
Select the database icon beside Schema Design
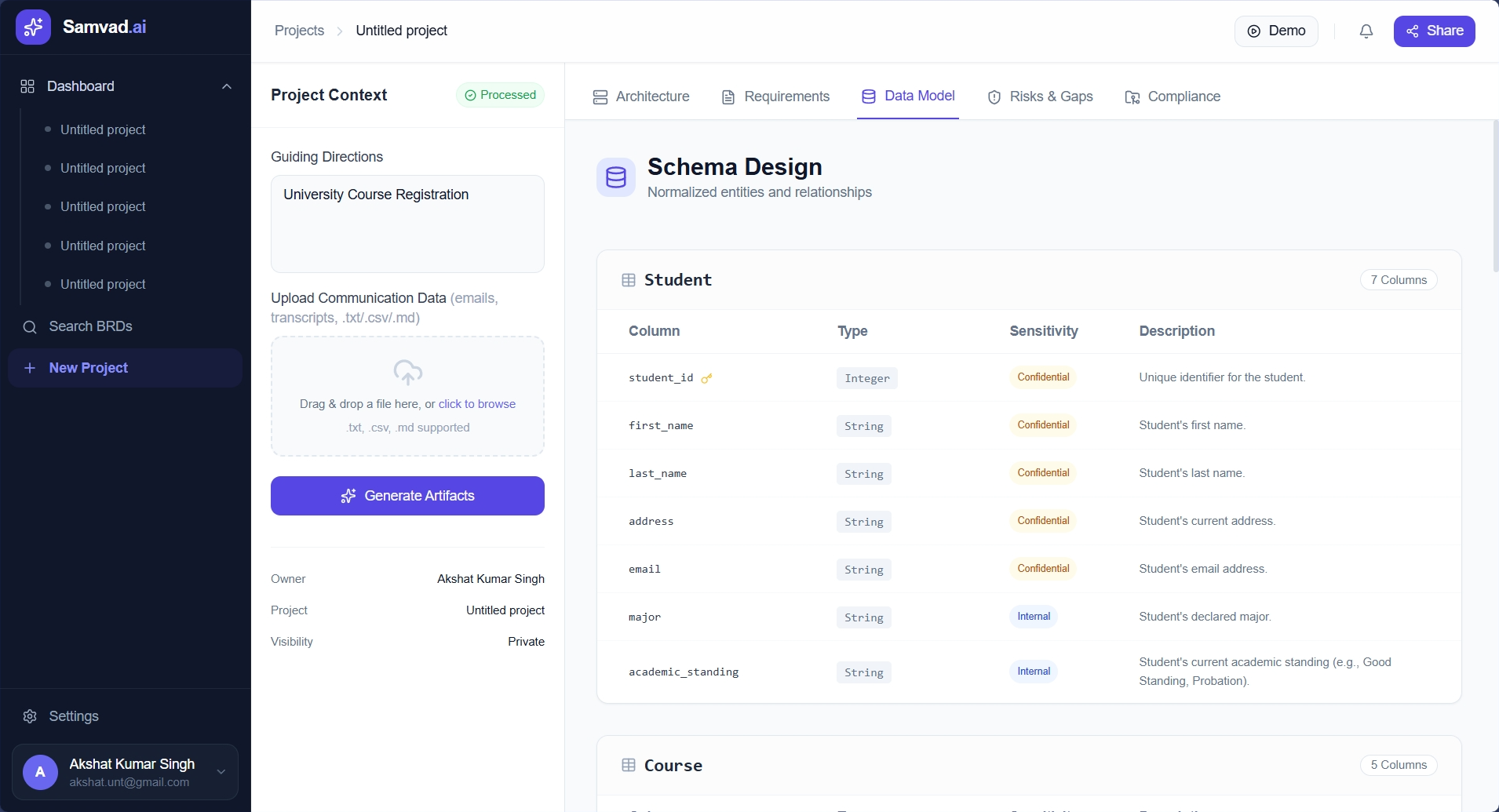[x=615, y=177]
